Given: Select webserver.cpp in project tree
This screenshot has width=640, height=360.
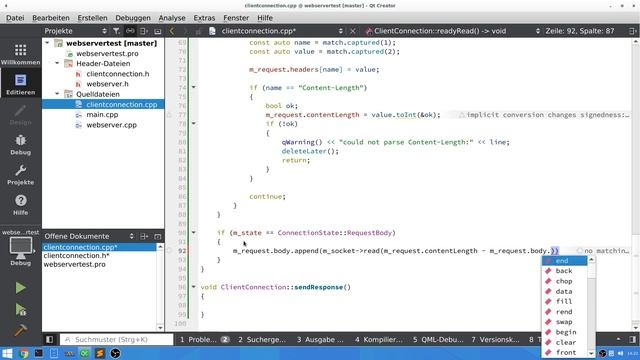Looking at the screenshot, I should [x=111, y=125].
